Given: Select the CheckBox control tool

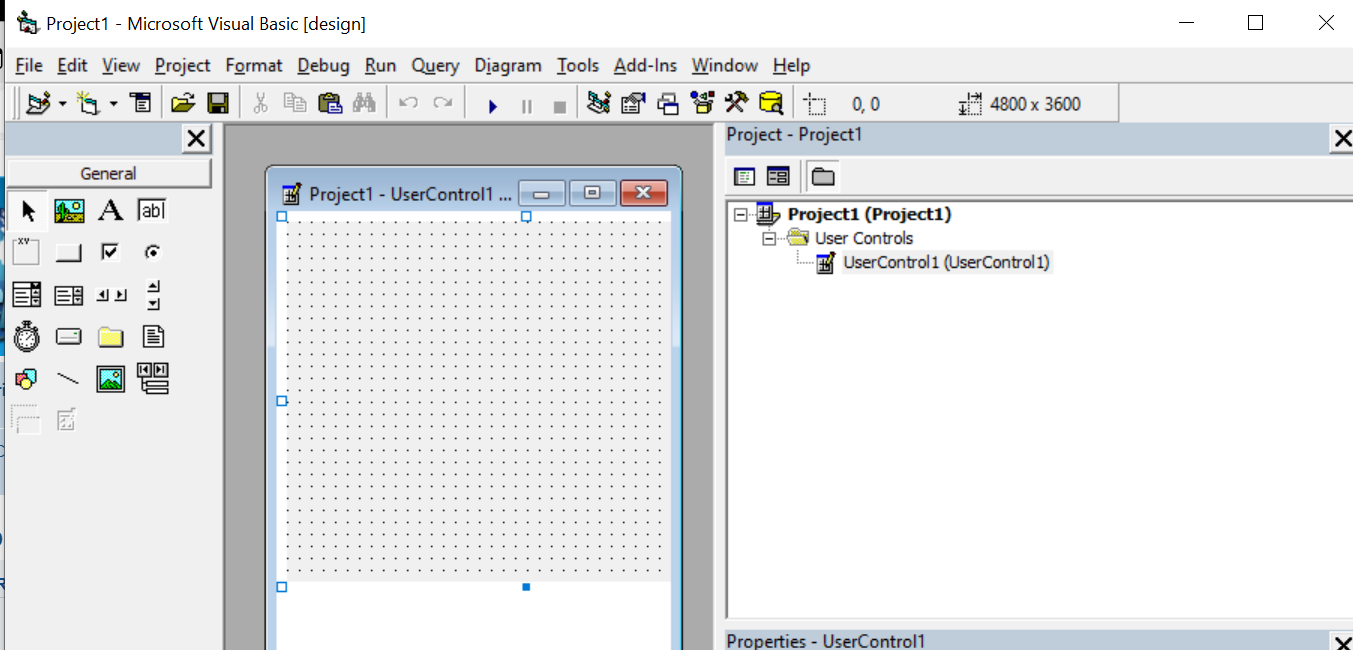Looking at the screenshot, I should coord(110,253).
